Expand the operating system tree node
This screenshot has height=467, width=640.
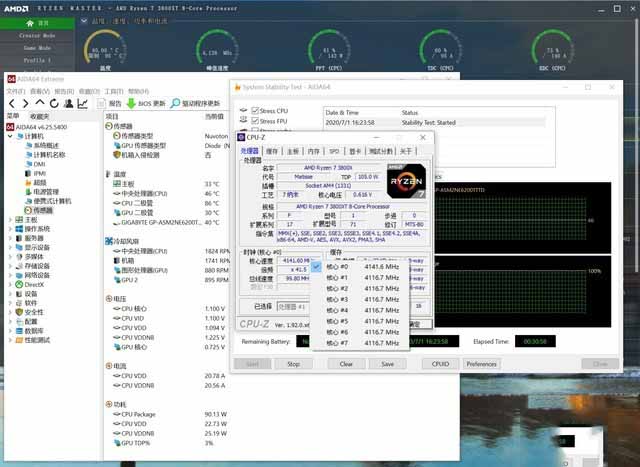[x=10, y=229]
